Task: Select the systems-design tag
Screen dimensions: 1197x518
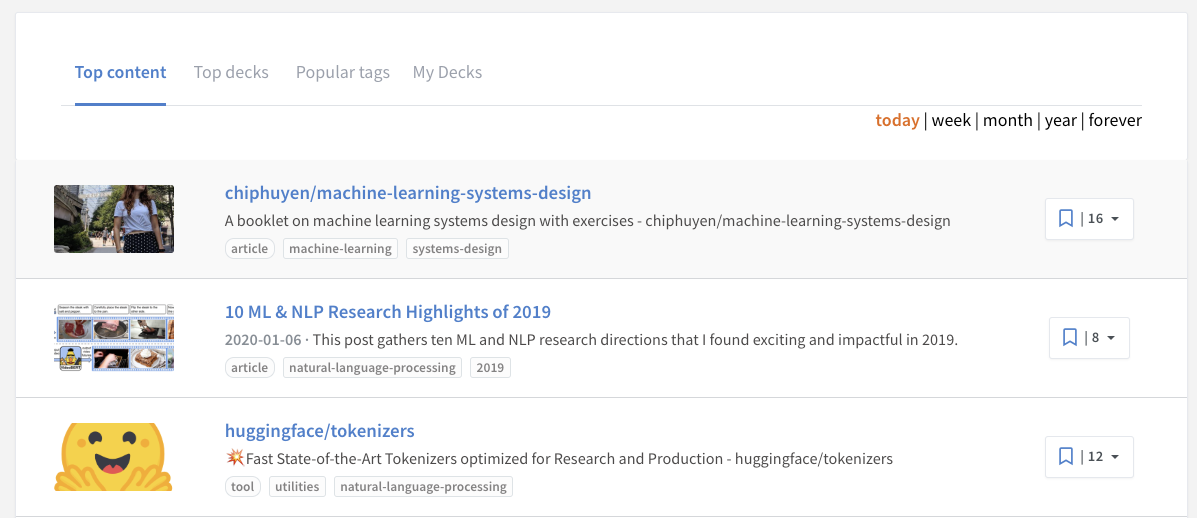Action: click(x=457, y=249)
